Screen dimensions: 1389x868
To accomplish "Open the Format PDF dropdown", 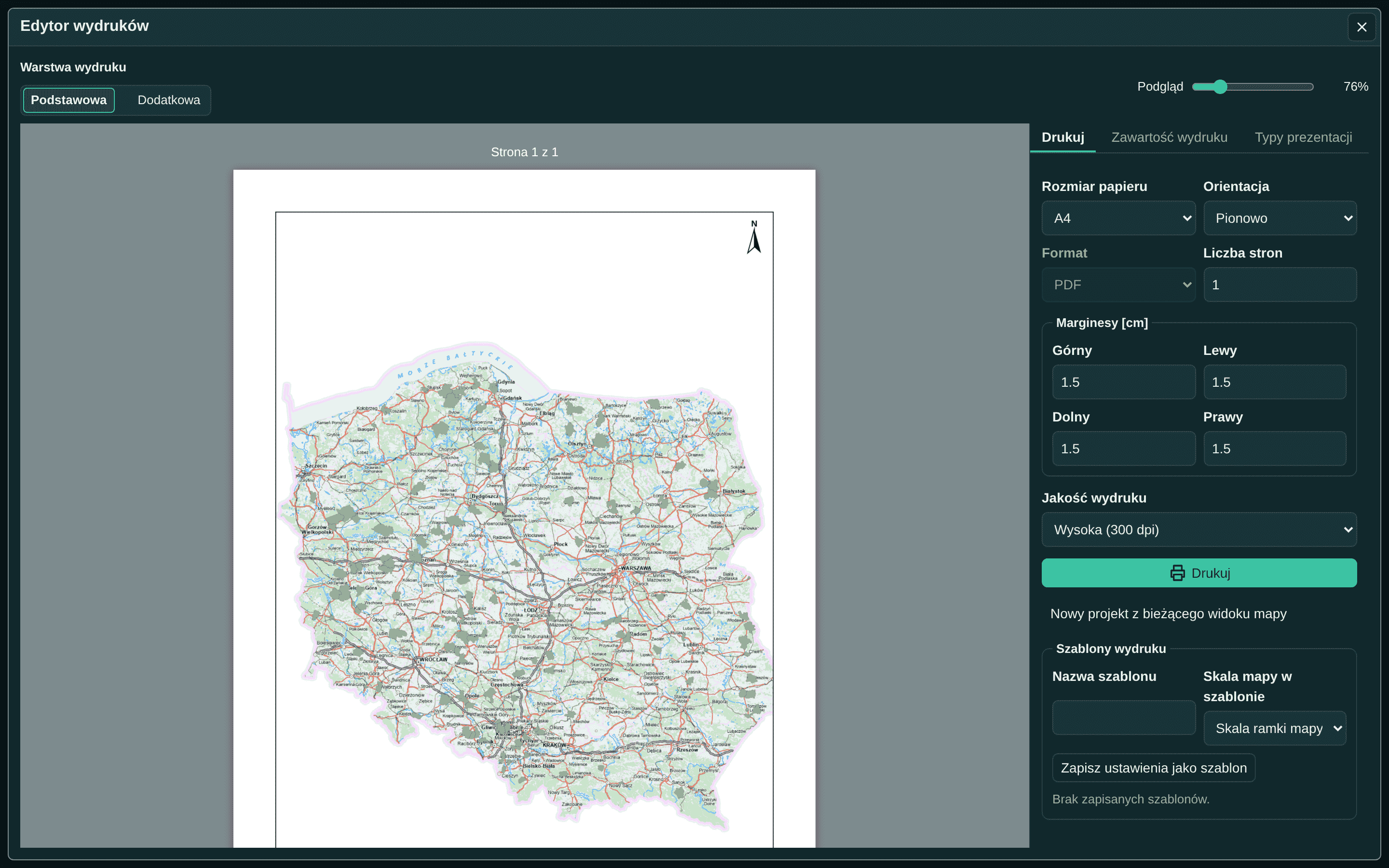I will coord(1118,285).
